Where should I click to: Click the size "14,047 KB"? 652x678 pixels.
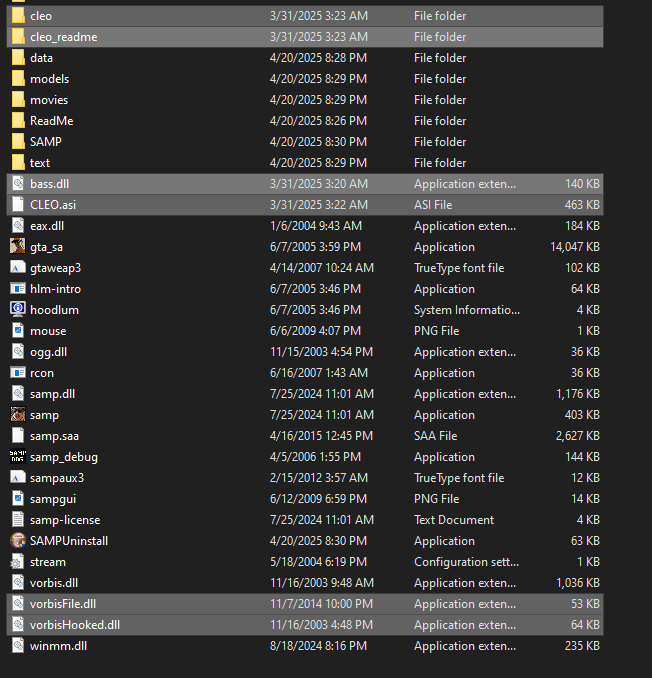pyautogui.click(x=575, y=247)
